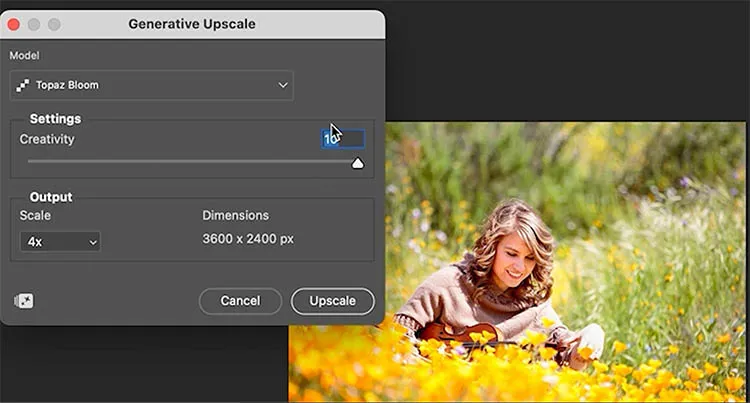Open the Scale 4x dropdown
This screenshot has height=403, width=750.
60,242
